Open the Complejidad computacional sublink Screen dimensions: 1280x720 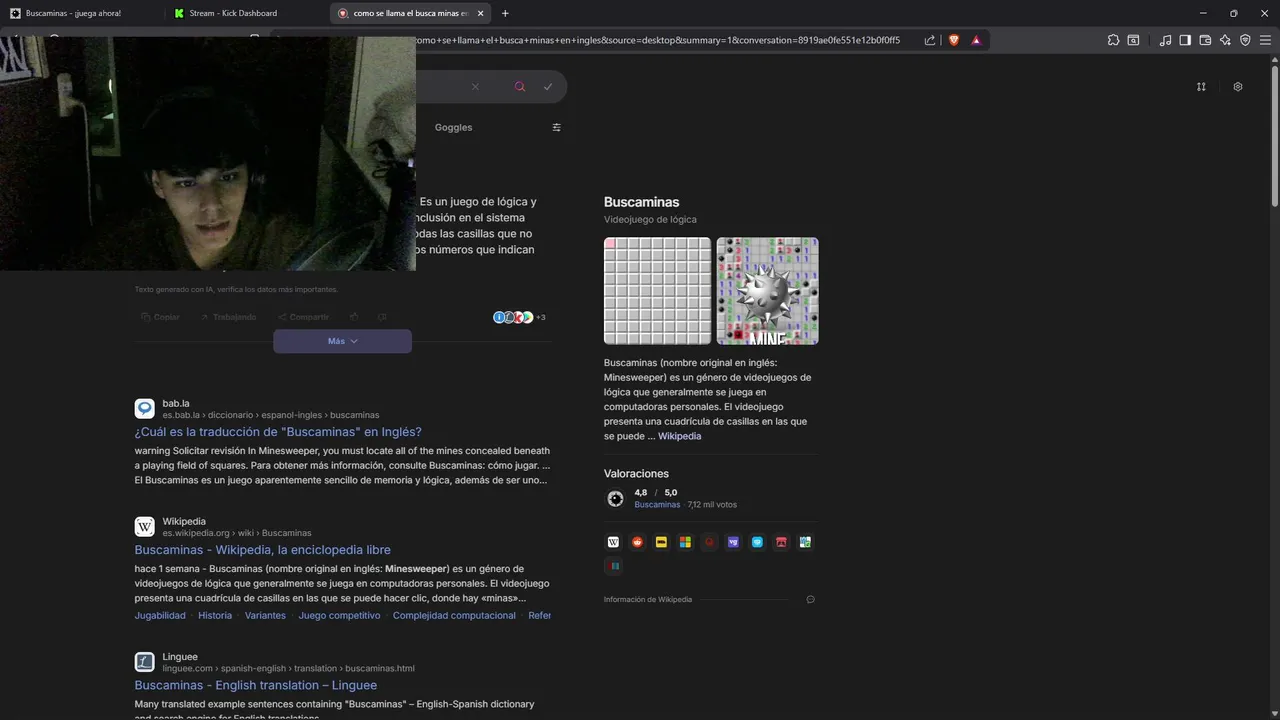[454, 616]
